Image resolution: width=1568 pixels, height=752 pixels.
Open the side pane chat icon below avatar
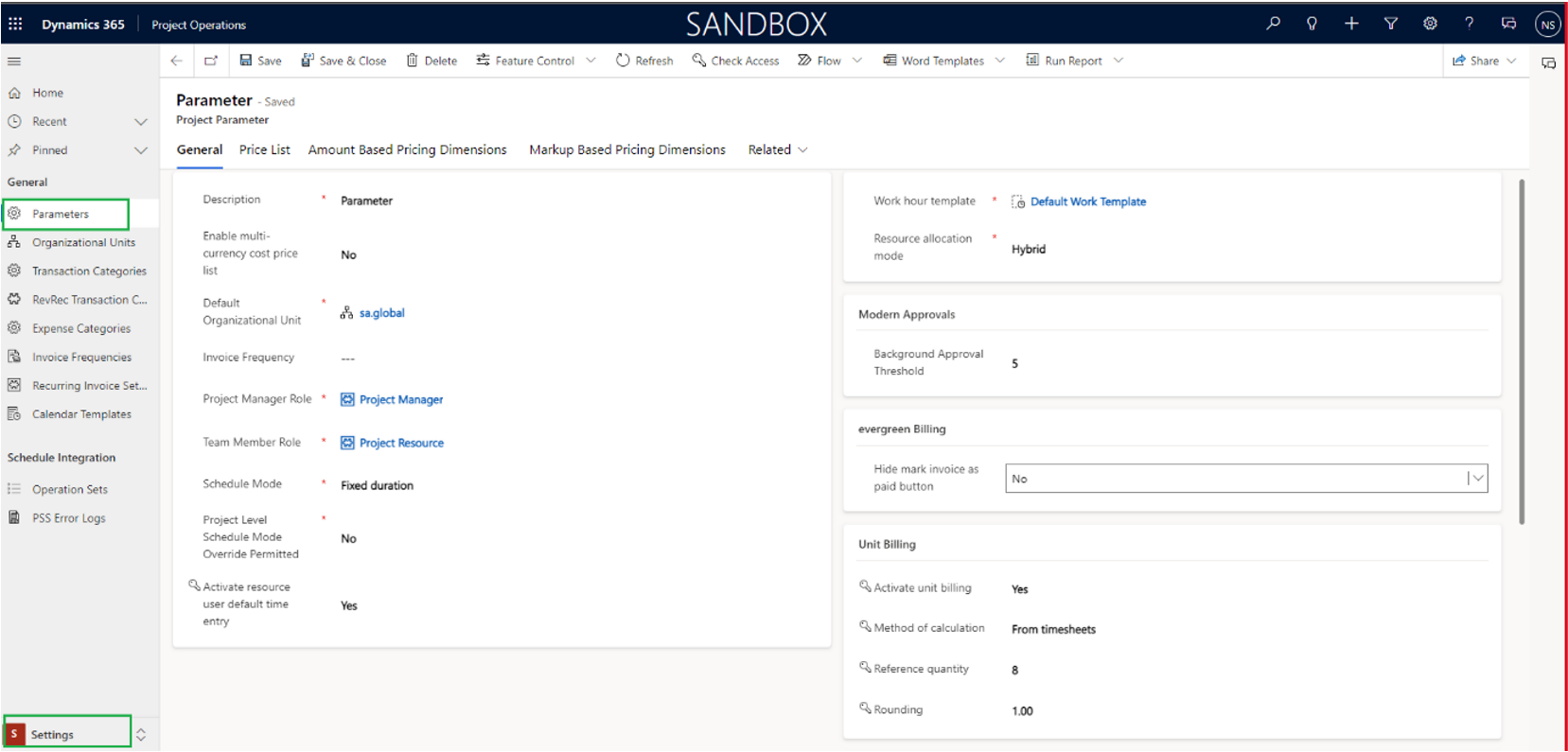1549,63
